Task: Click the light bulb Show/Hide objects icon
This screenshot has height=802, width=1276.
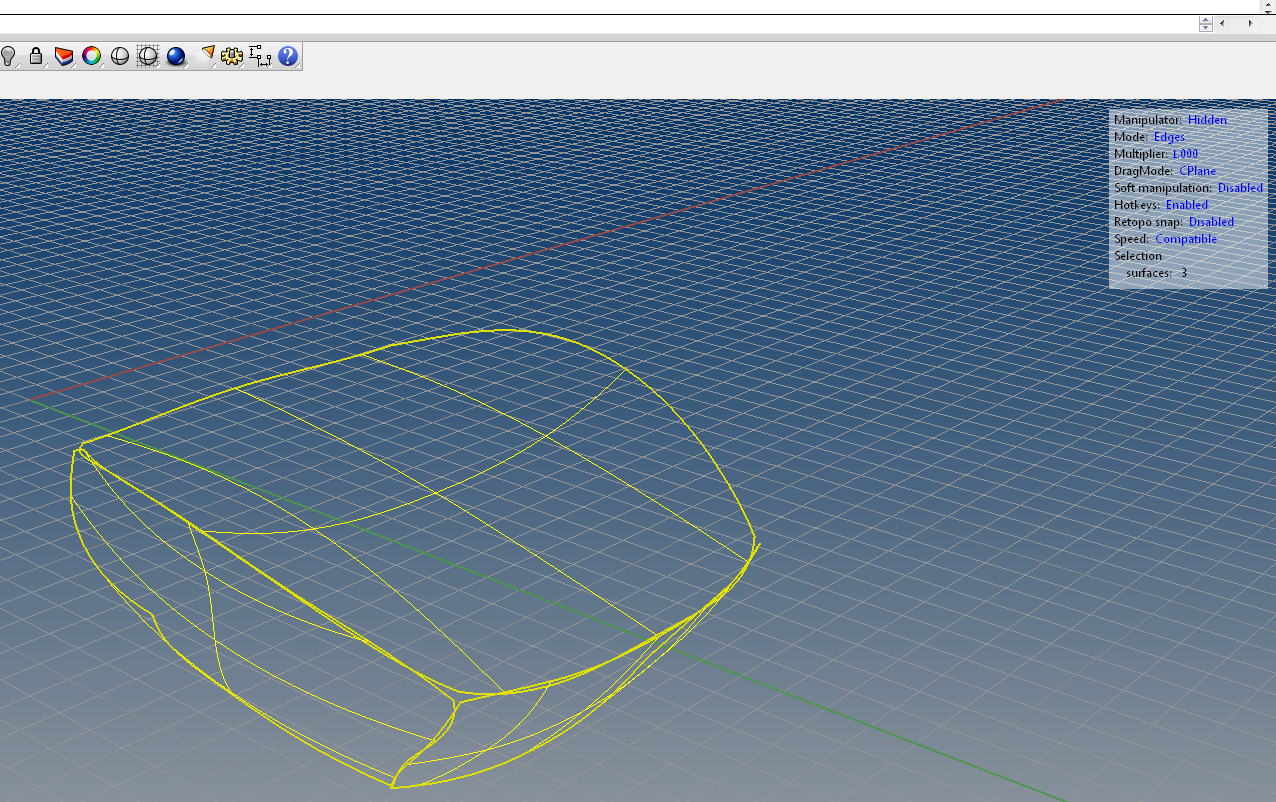Action: (9, 56)
